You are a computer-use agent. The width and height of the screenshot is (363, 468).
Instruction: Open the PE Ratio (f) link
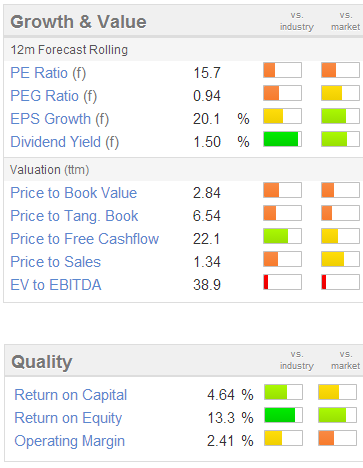click(x=48, y=73)
